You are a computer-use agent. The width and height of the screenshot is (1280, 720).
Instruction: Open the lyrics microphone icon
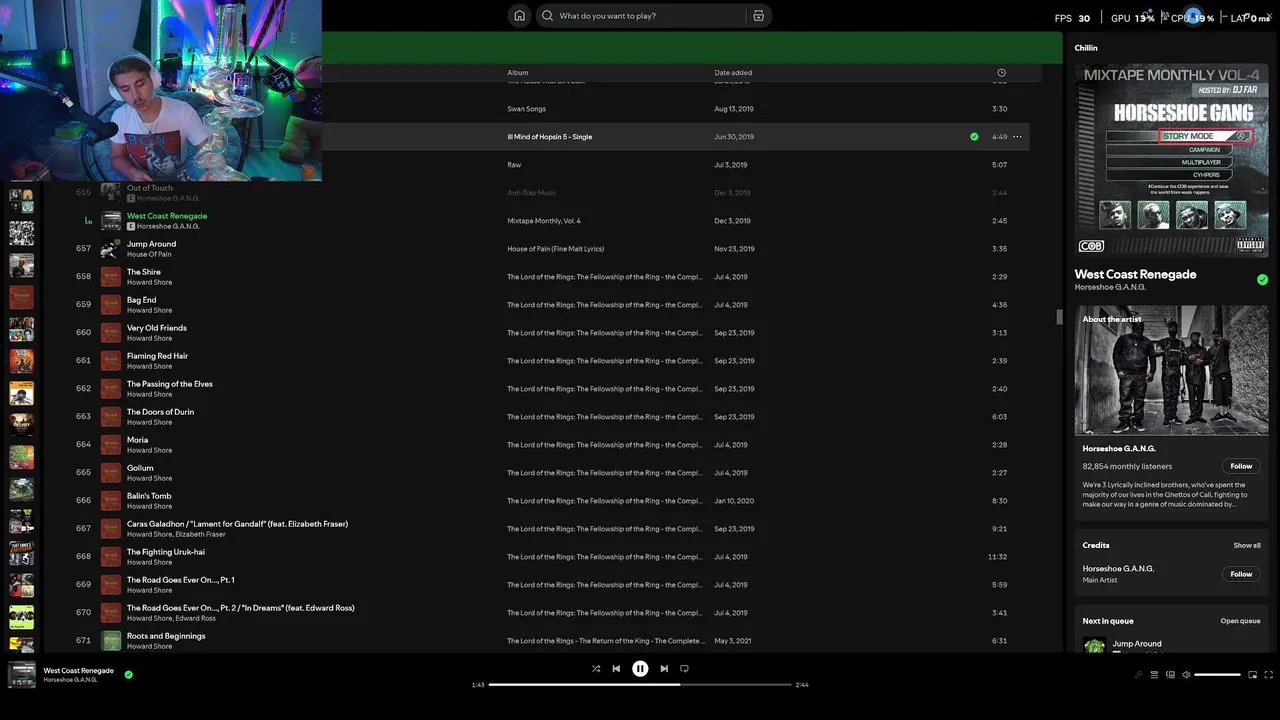[x=1138, y=675]
